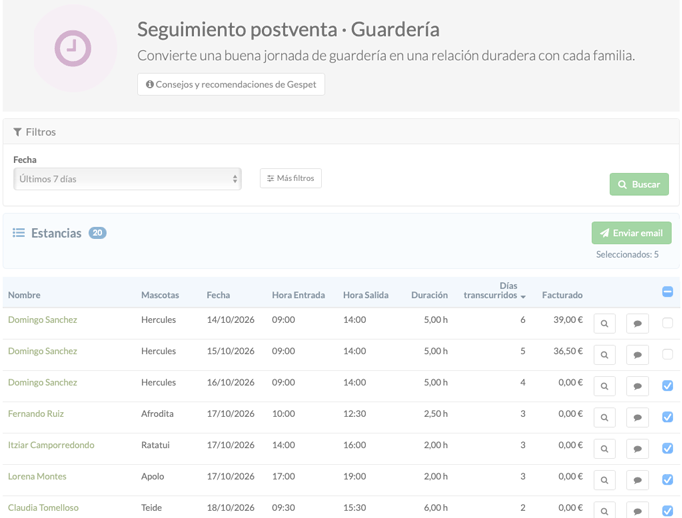
Task: Open details magnifier for Domingo Sanchez 16/10/2026
Action: click(604, 386)
